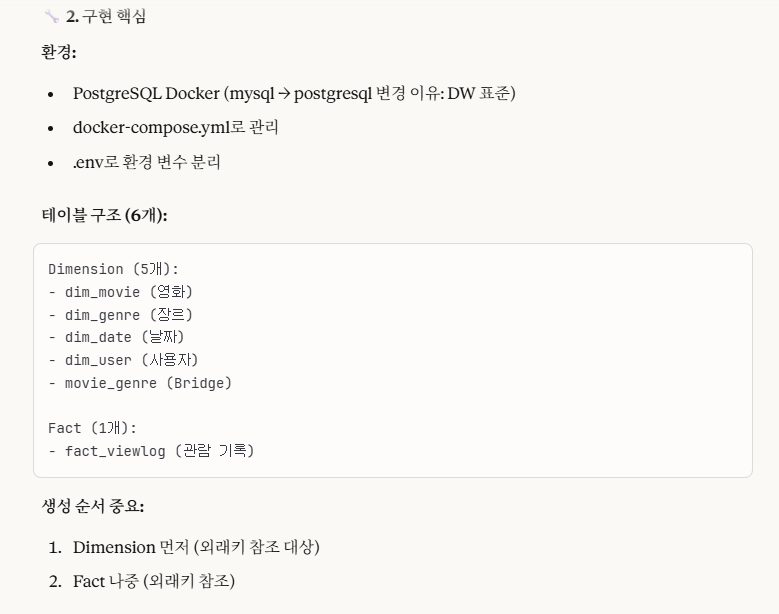
Task: Click the PostgreSQL Docker bullet line
Action: coord(294,93)
